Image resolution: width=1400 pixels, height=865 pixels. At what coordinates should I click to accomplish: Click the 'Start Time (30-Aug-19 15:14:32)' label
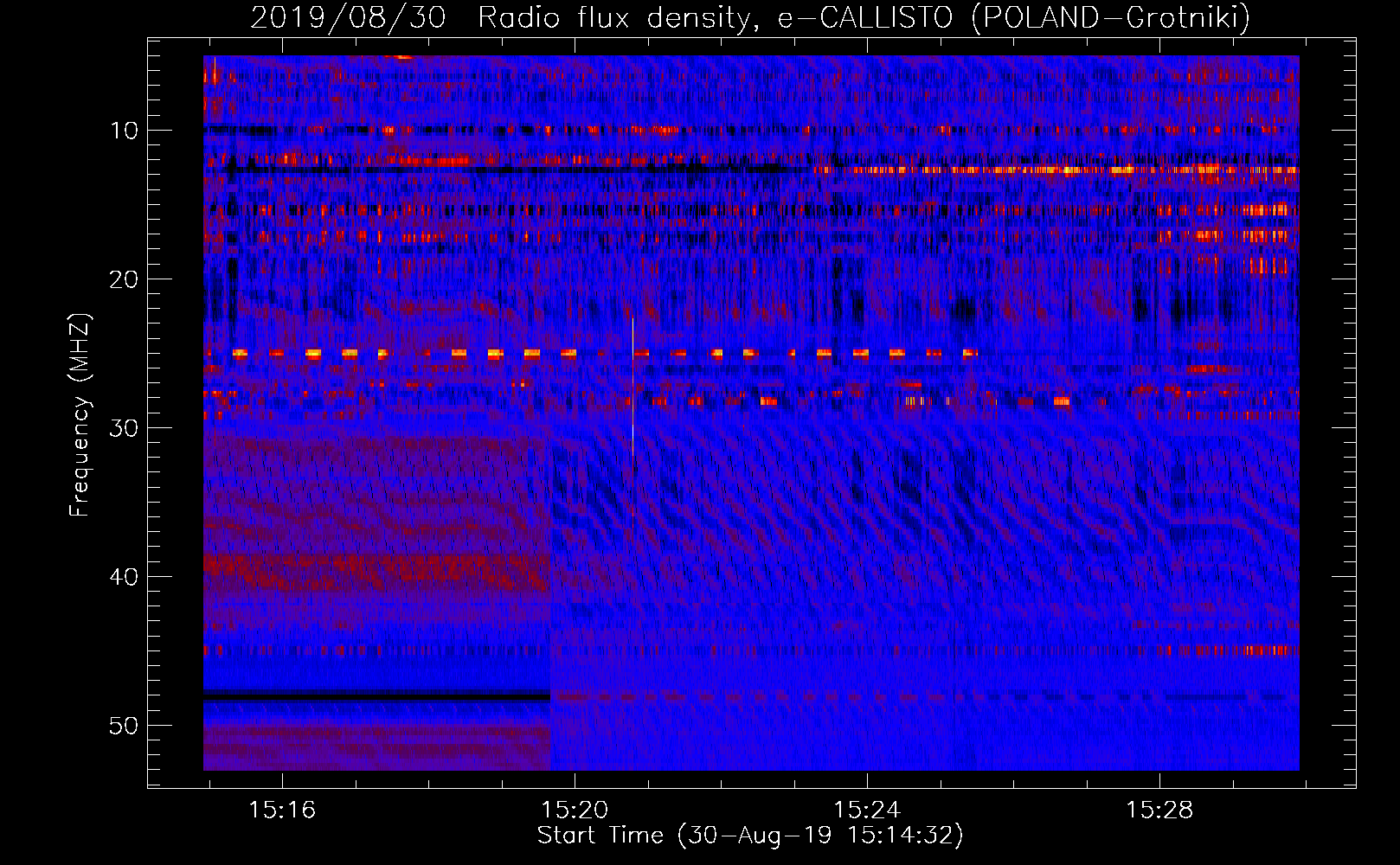[x=750, y=836]
